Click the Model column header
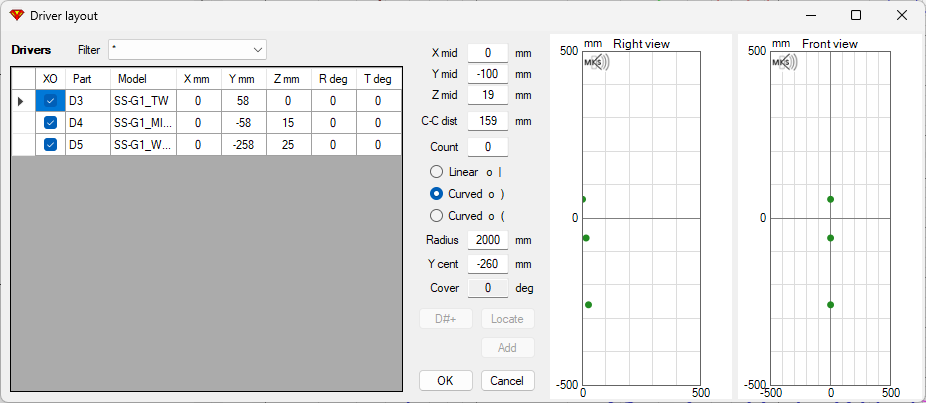Viewport: 926px width, 403px height. tap(144, 79)
